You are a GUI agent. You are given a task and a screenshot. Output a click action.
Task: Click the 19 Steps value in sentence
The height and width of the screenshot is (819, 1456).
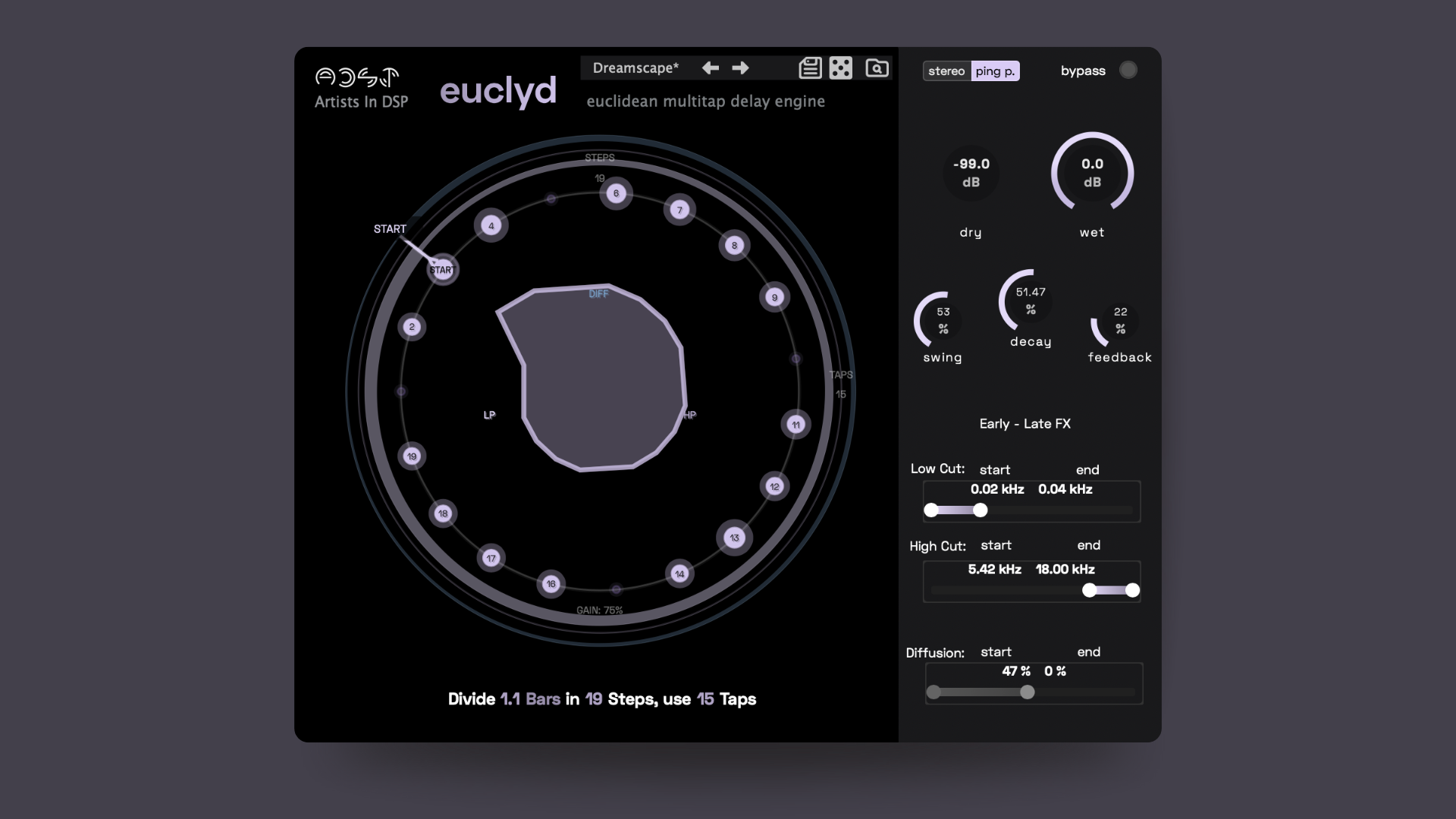(x=594, y=699)
